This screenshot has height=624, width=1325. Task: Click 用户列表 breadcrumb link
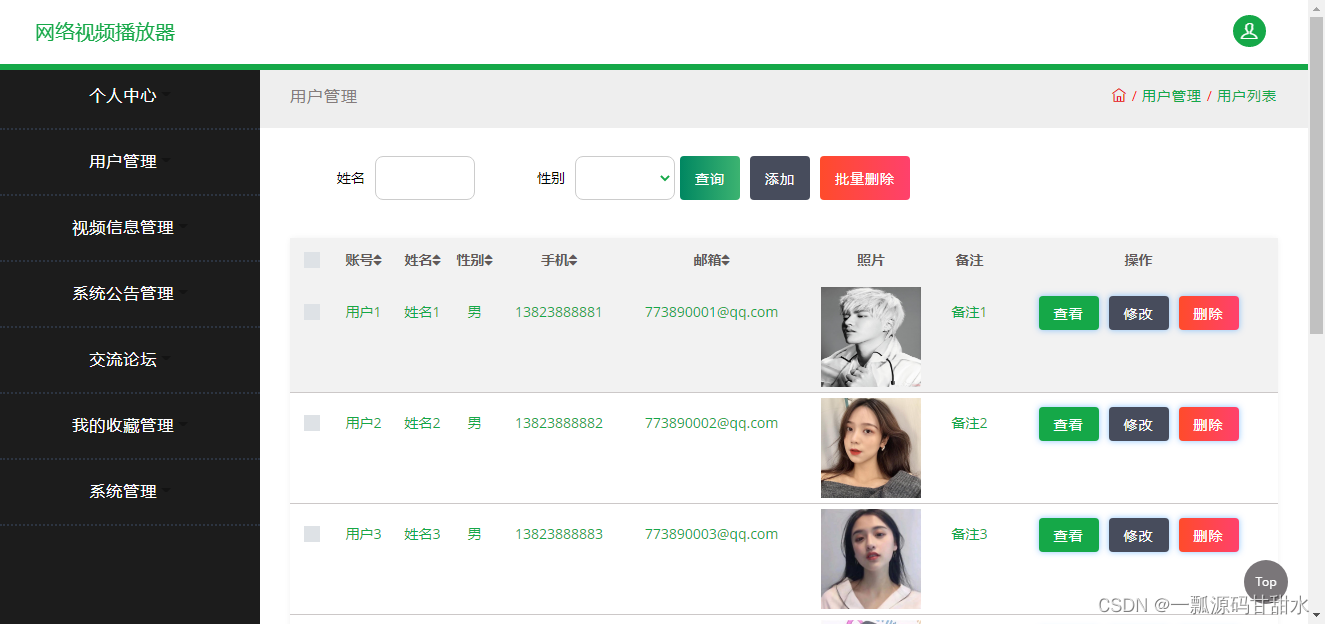pyautogui.click(x=1246, y=96)
